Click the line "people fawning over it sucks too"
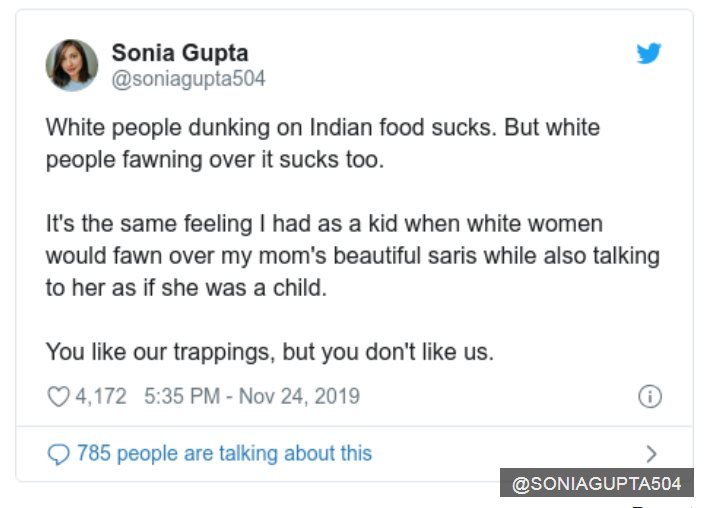 coord(214,160)
